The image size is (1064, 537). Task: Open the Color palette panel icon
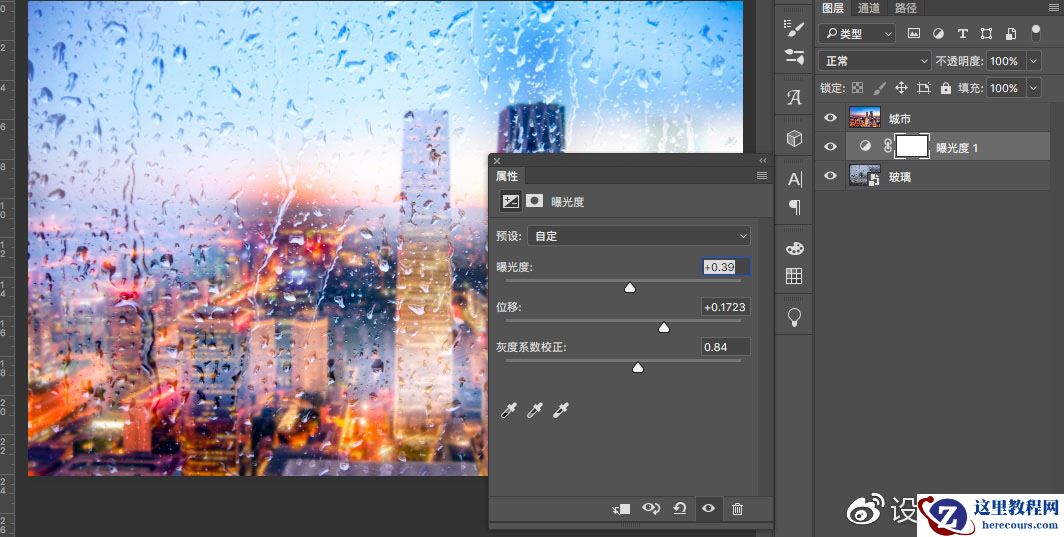point(794,248)
